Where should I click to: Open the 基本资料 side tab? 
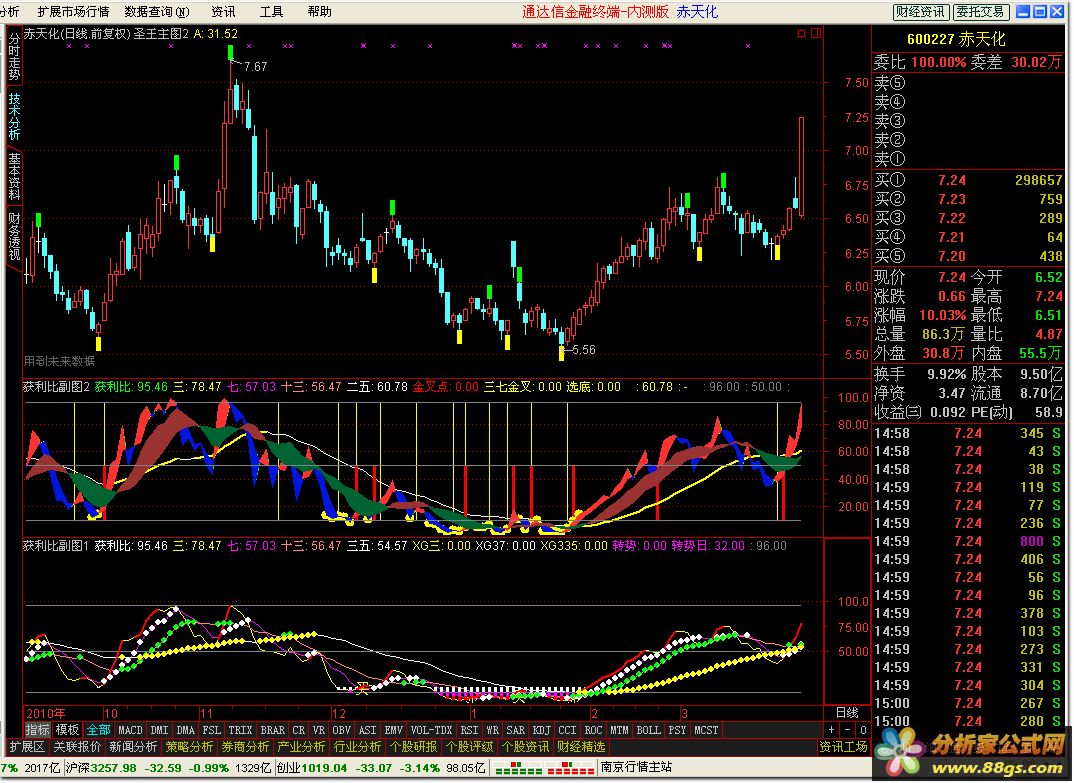click(14, 176)
